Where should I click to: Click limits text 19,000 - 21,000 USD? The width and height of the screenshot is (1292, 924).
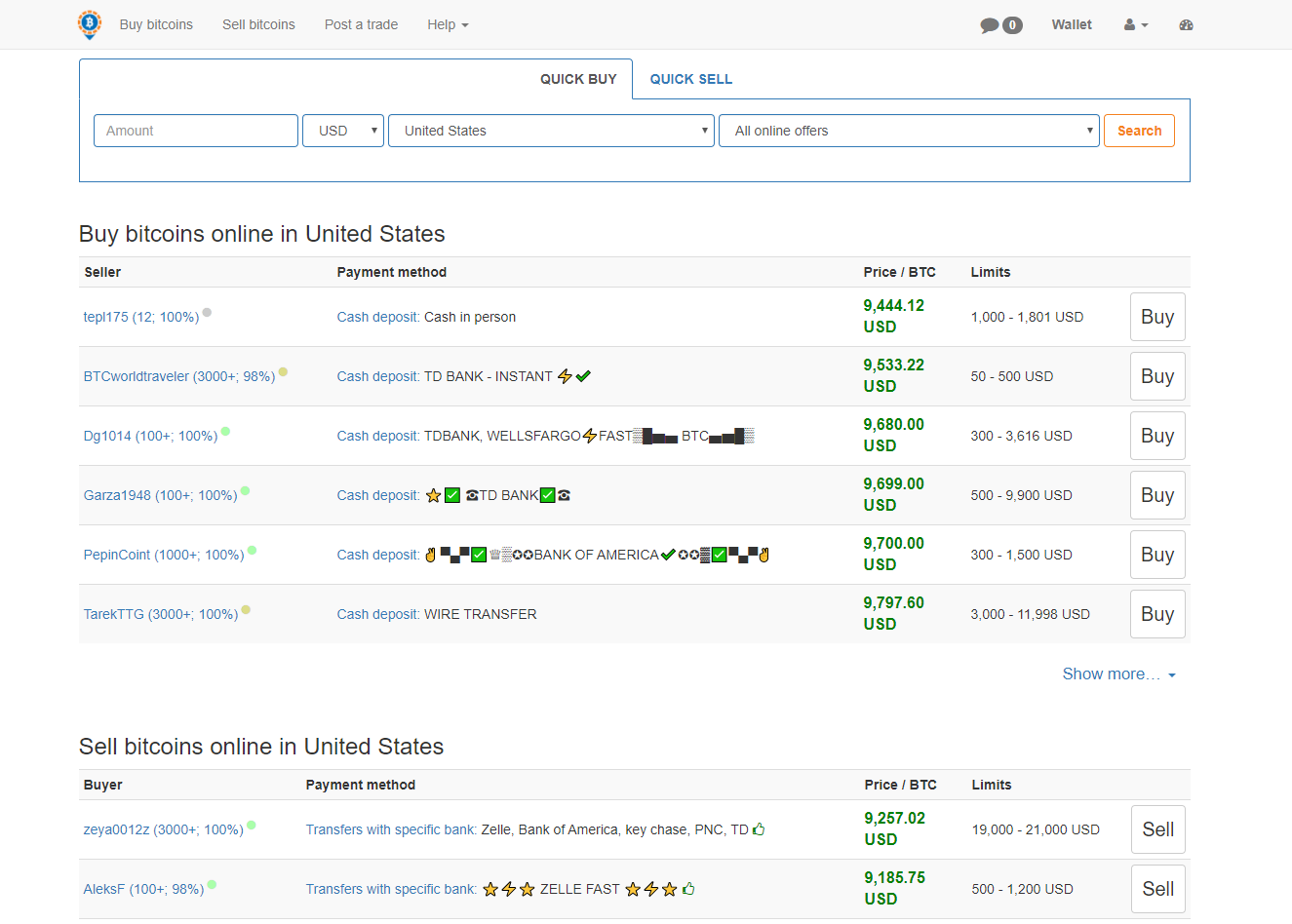pyautogui.click(x=1036, y=829)
